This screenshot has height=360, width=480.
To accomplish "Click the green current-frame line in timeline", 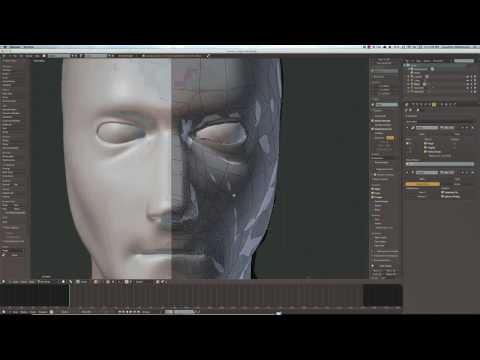I will 69,295.
